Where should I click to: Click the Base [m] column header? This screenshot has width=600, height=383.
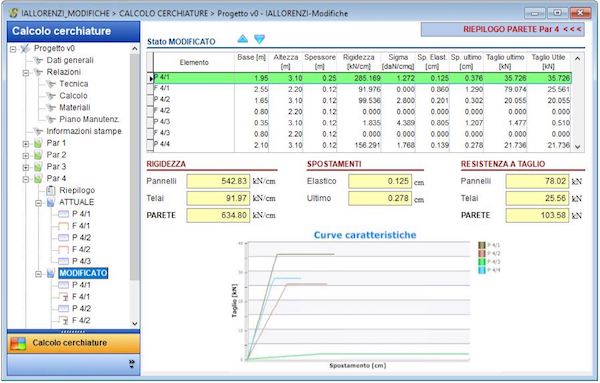(x=251, y=62)
